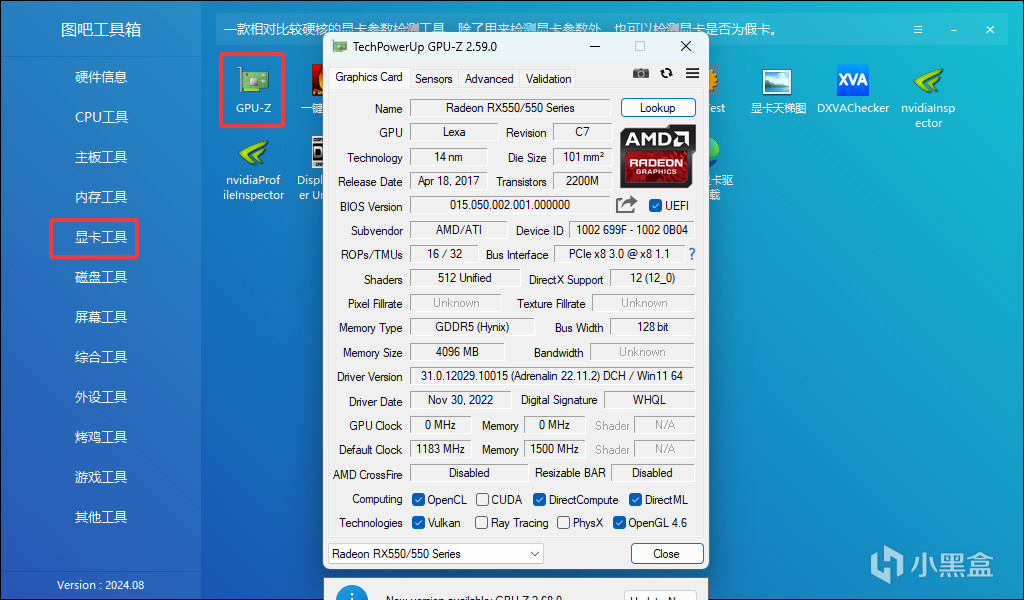Click the Resizable BAR Disabled value

pyautogui.click(x=652, y=473)
